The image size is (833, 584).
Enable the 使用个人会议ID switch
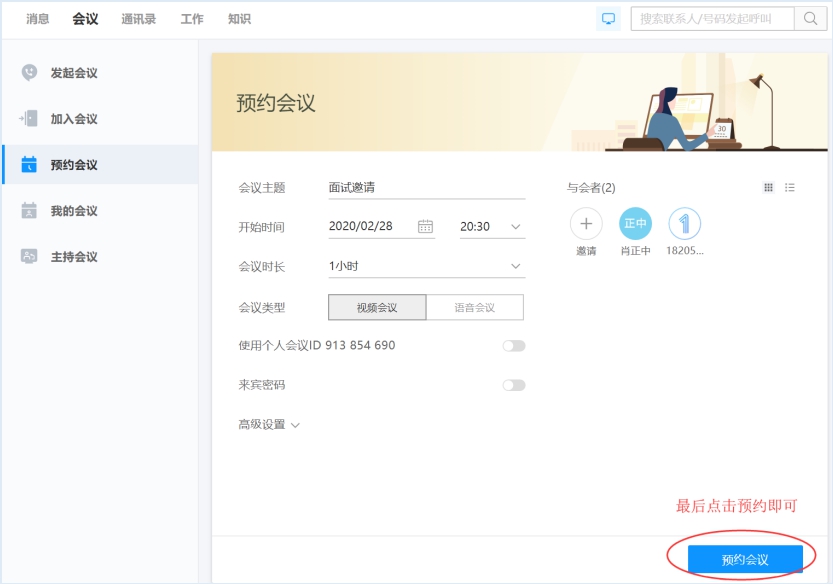(513, 345)
